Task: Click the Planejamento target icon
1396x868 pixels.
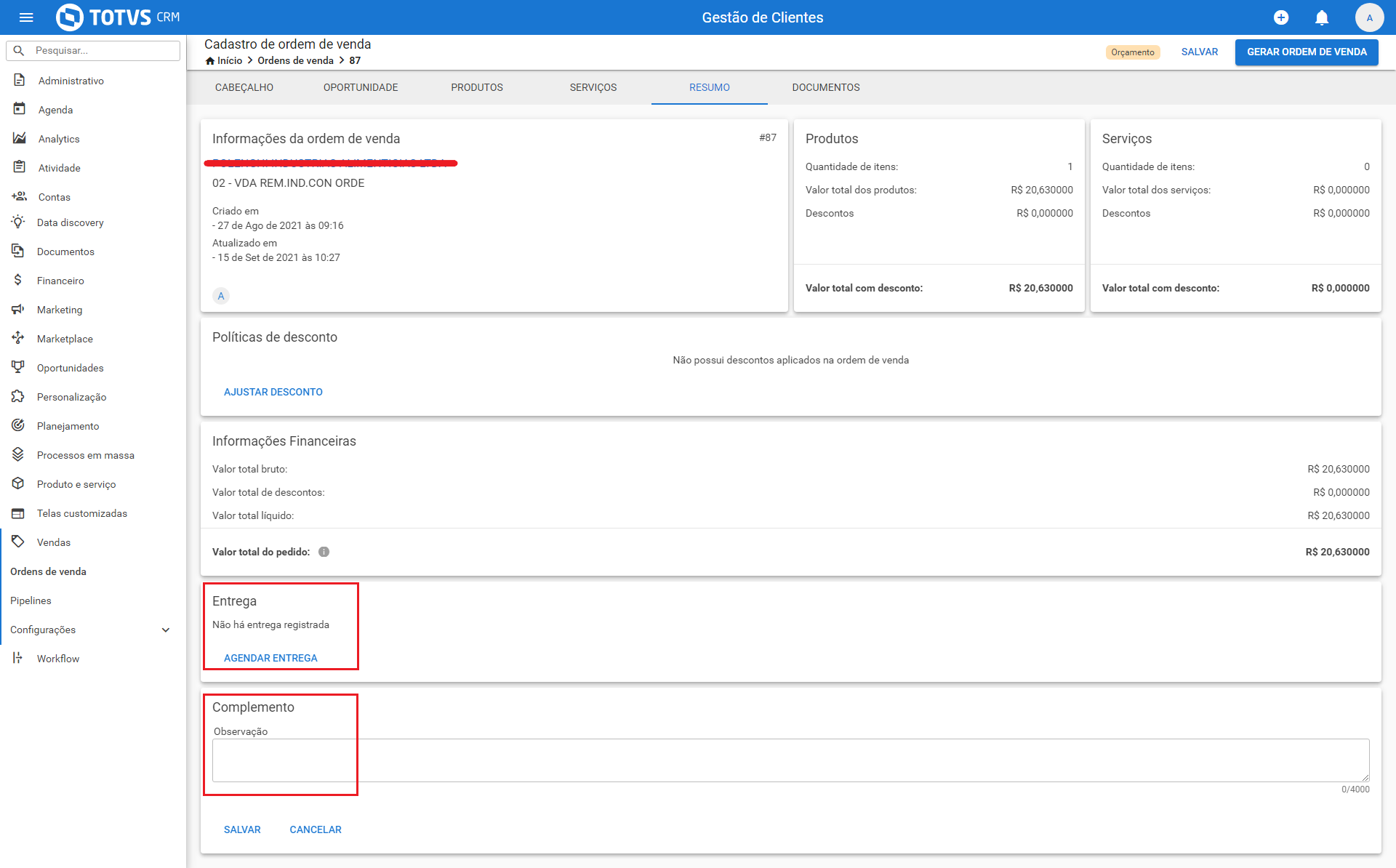Action: [x=18, y=425]
